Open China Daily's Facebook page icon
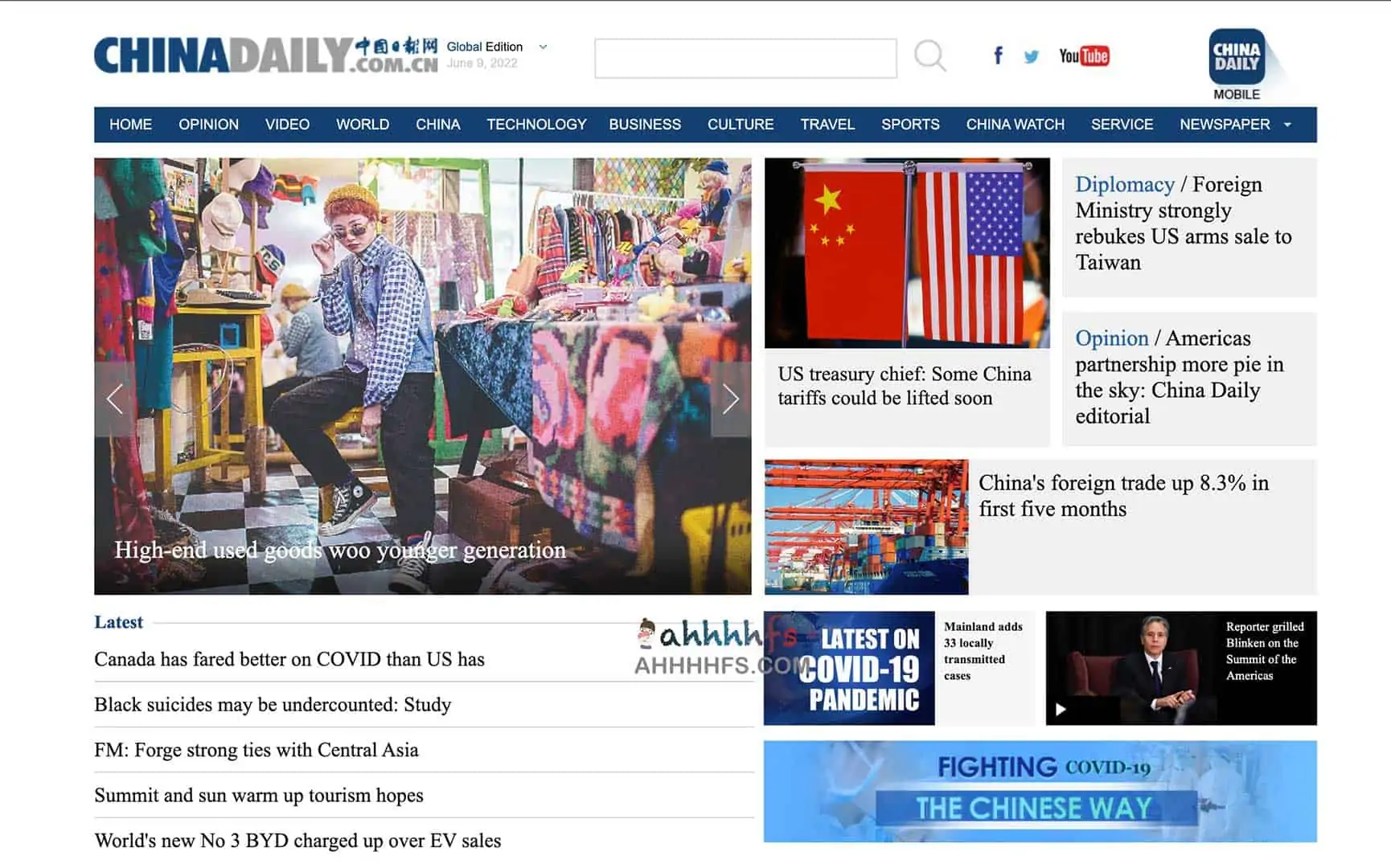Viewport: 1391px width, 868px height. pyautogui.click(x=998, y=55)
